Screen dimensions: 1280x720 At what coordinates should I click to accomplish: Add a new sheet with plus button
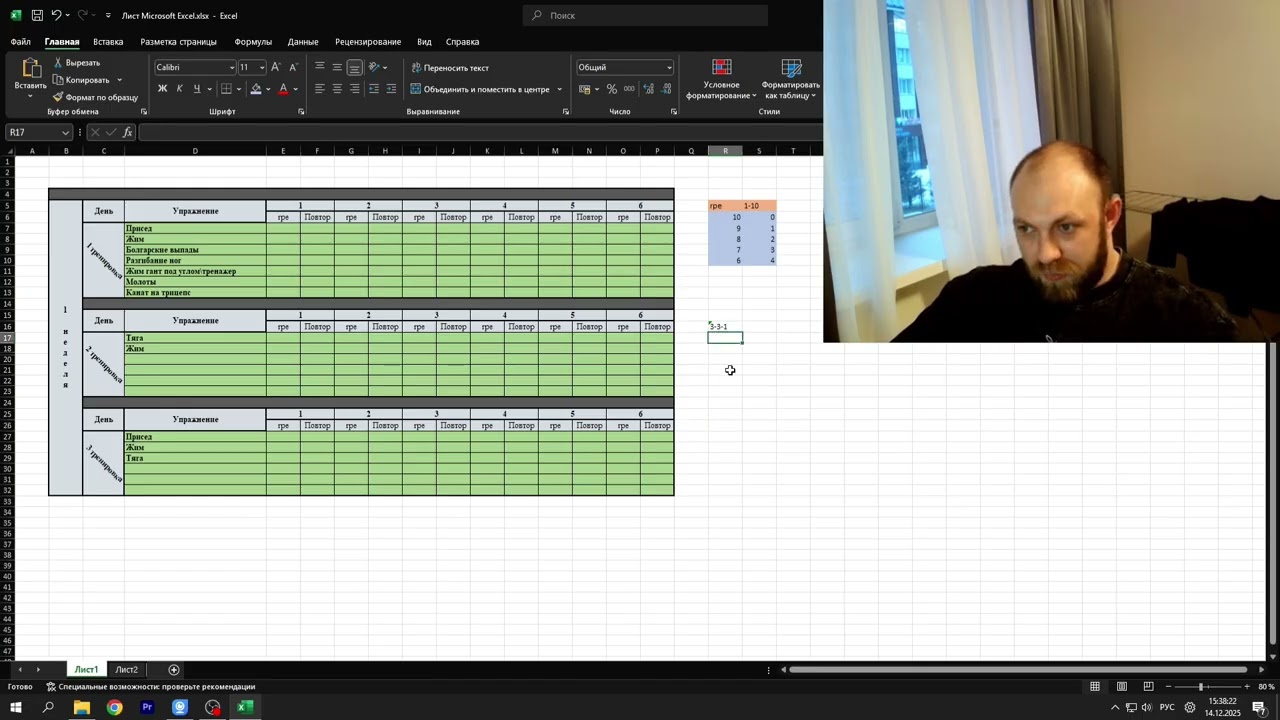click(174, 669)
